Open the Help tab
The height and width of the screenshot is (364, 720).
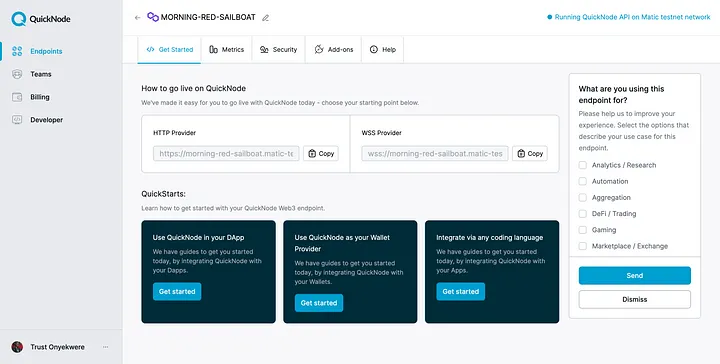[x=382, y=50]
